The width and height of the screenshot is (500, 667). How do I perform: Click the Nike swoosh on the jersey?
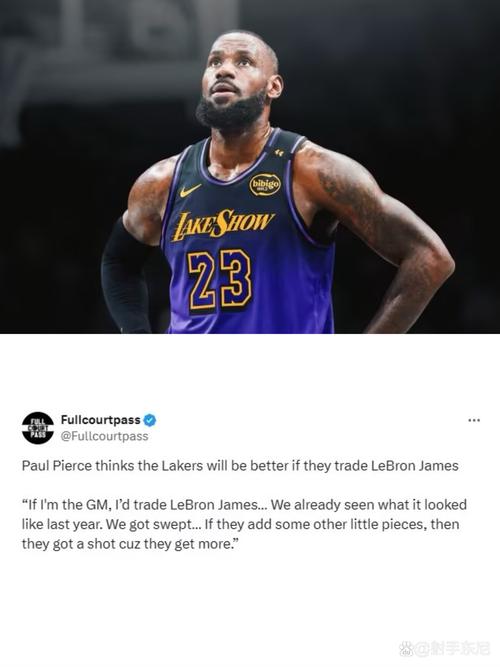click(190, 190)
